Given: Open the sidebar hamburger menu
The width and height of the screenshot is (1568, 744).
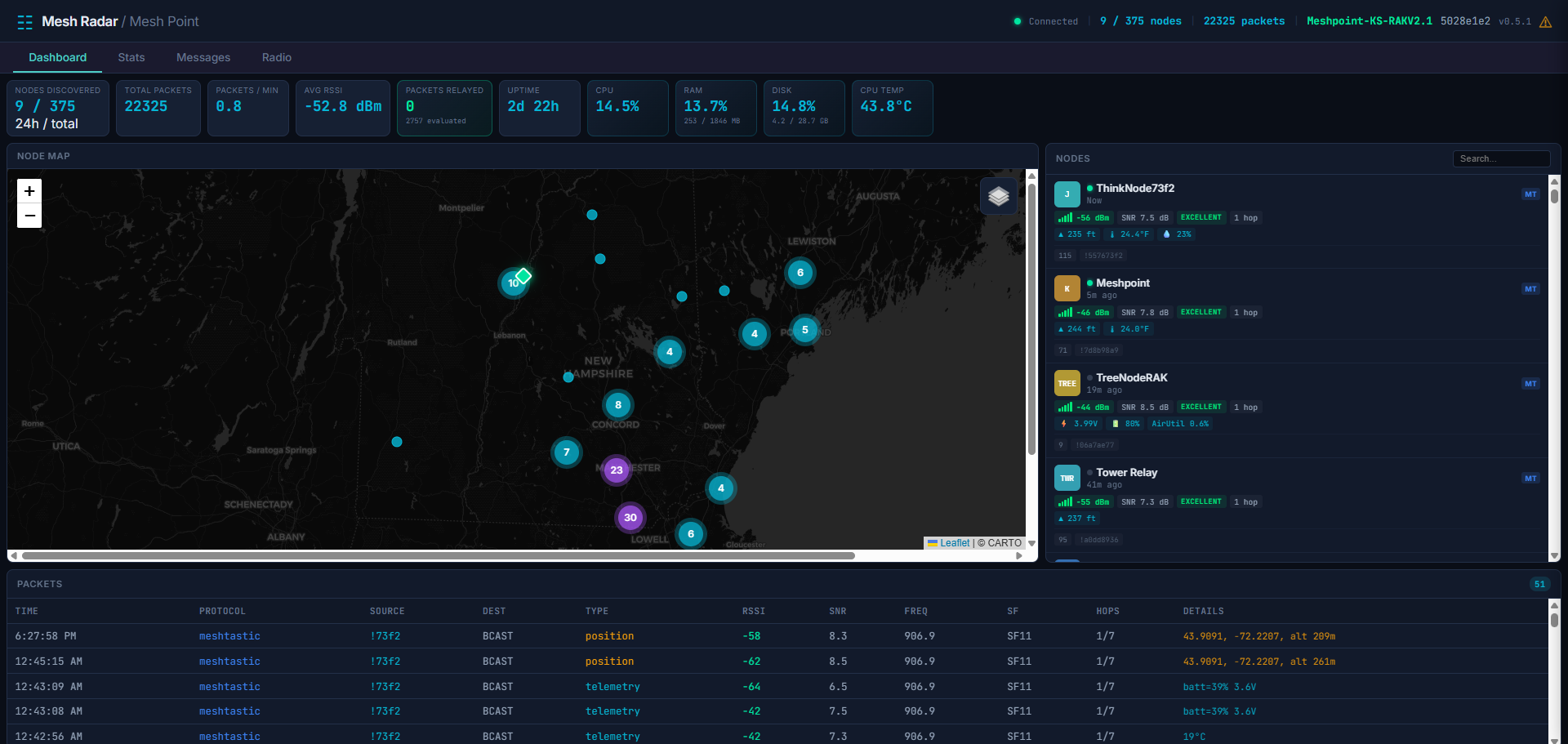Looking at the screenshot, I should [x=24, y=22].
